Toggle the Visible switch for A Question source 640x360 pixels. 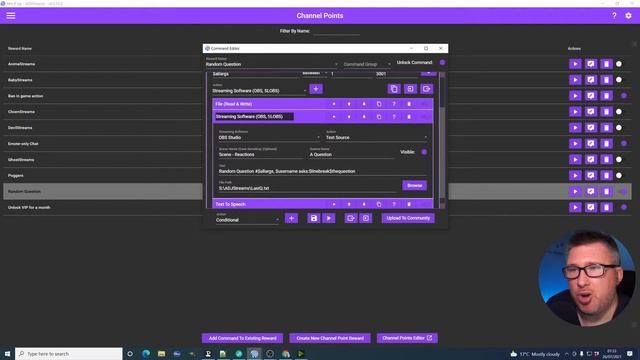[424, 152]
